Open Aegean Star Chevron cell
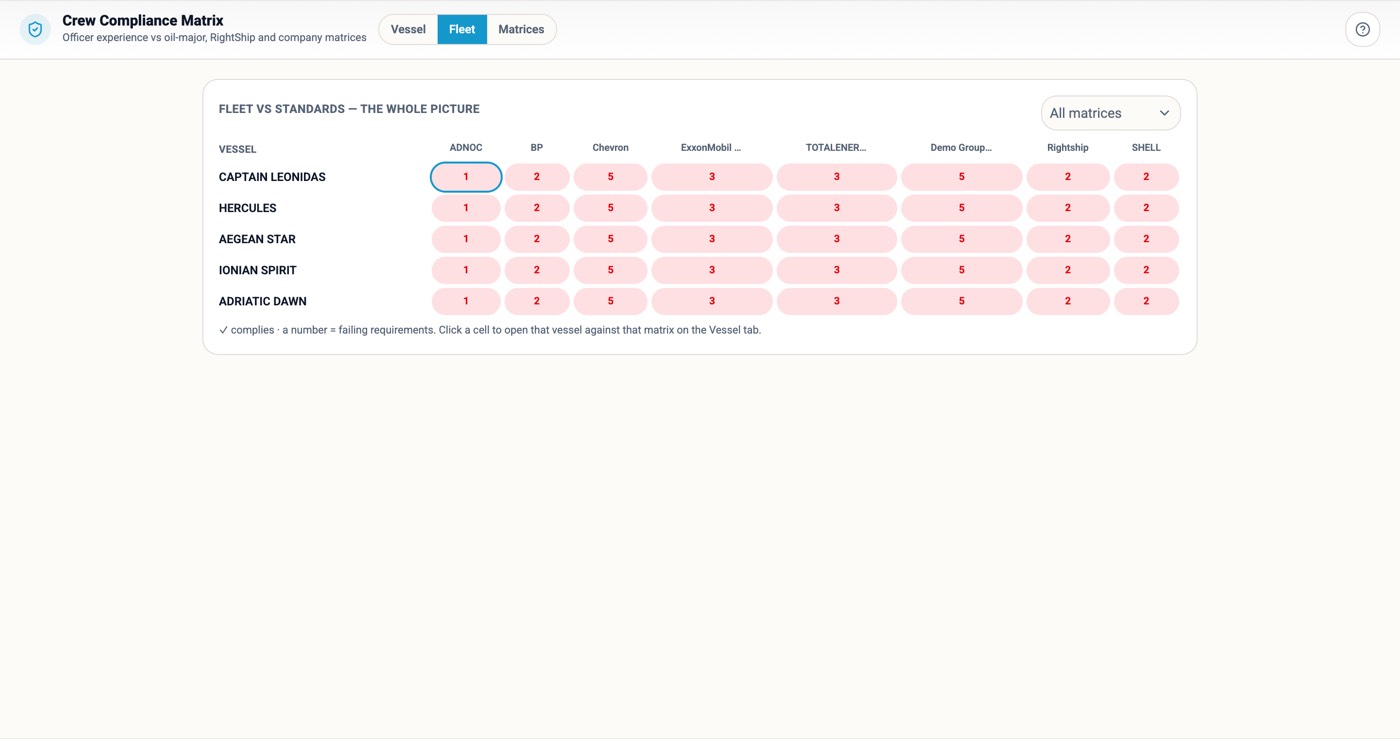Image resolution: width=1400 pixels, height=739 pixels. point(610,239)
